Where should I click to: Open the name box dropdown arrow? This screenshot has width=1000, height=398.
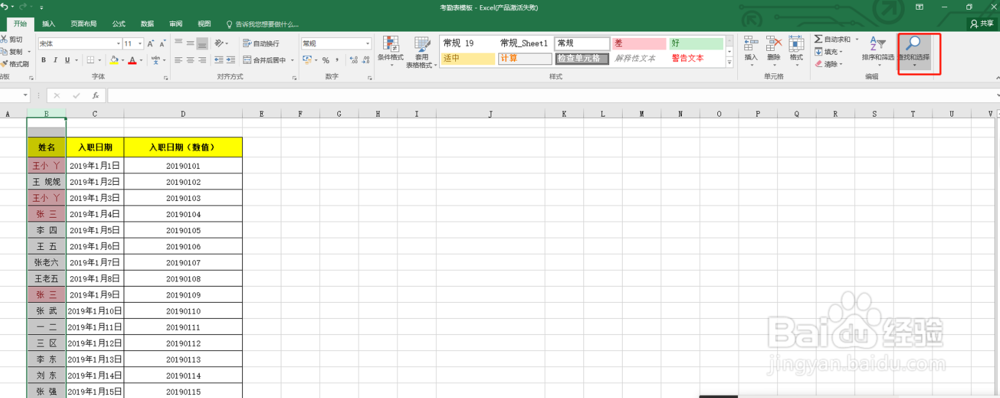tap(26, 95)
